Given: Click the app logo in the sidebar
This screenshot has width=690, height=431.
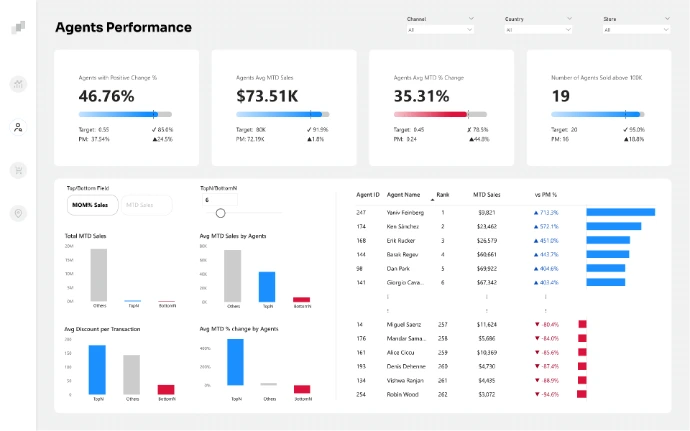Looking at the screenshot, I should (x=18, y=28).
